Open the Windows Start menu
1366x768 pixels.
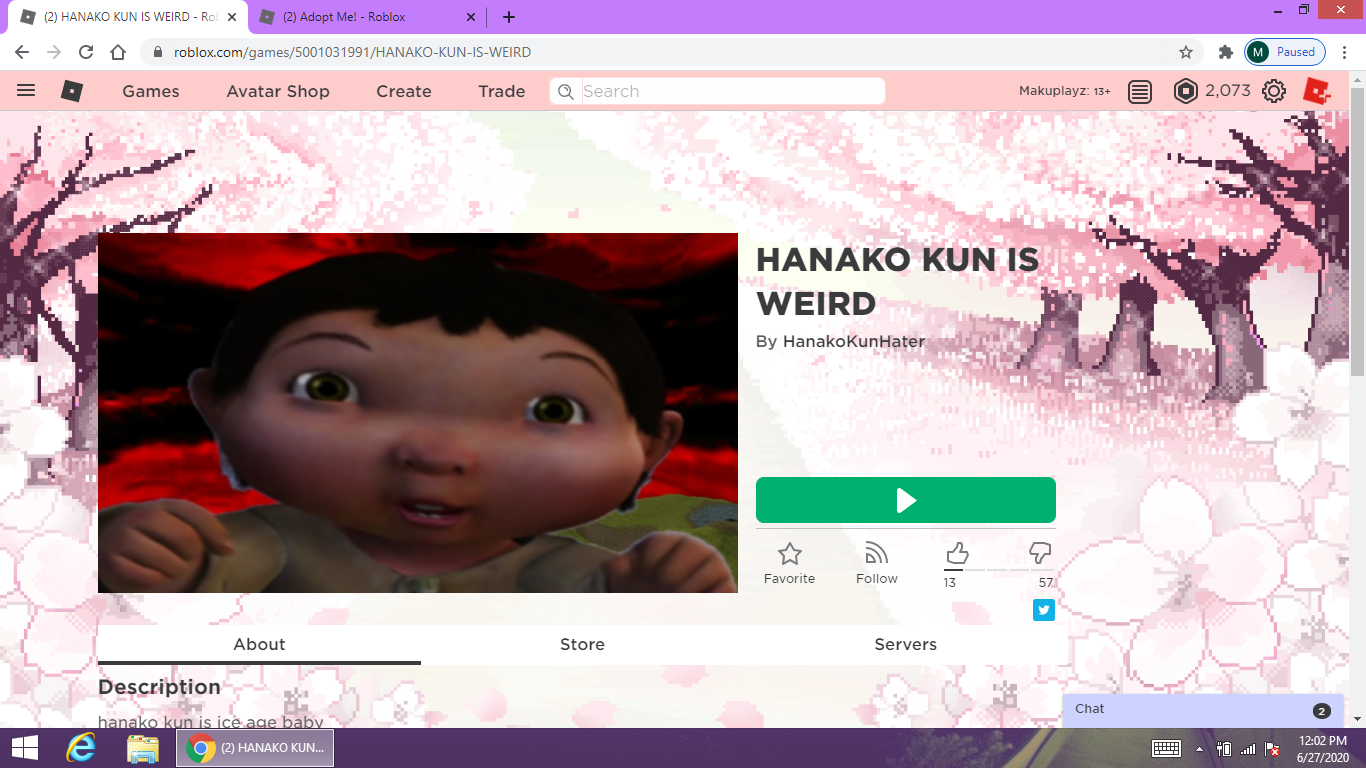tap(25, 748)
